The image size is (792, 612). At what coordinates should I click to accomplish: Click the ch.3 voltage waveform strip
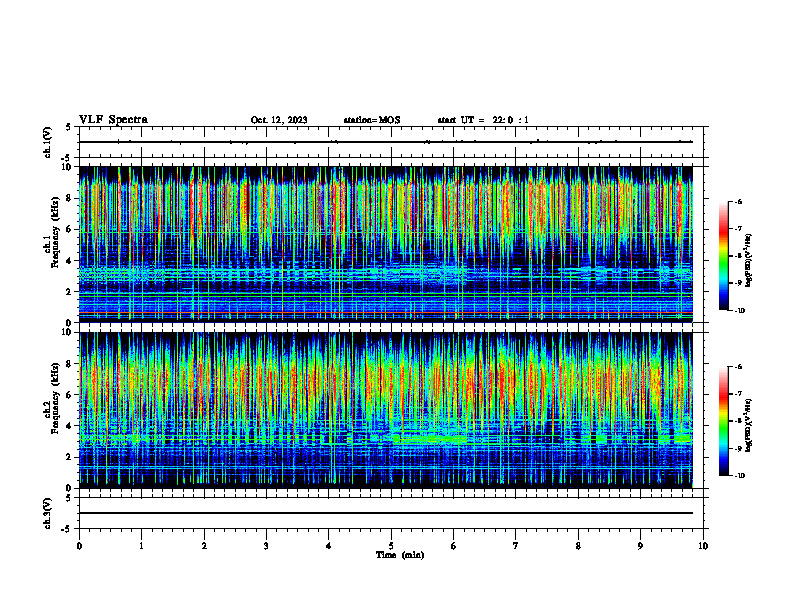click(x=391, y=513)
